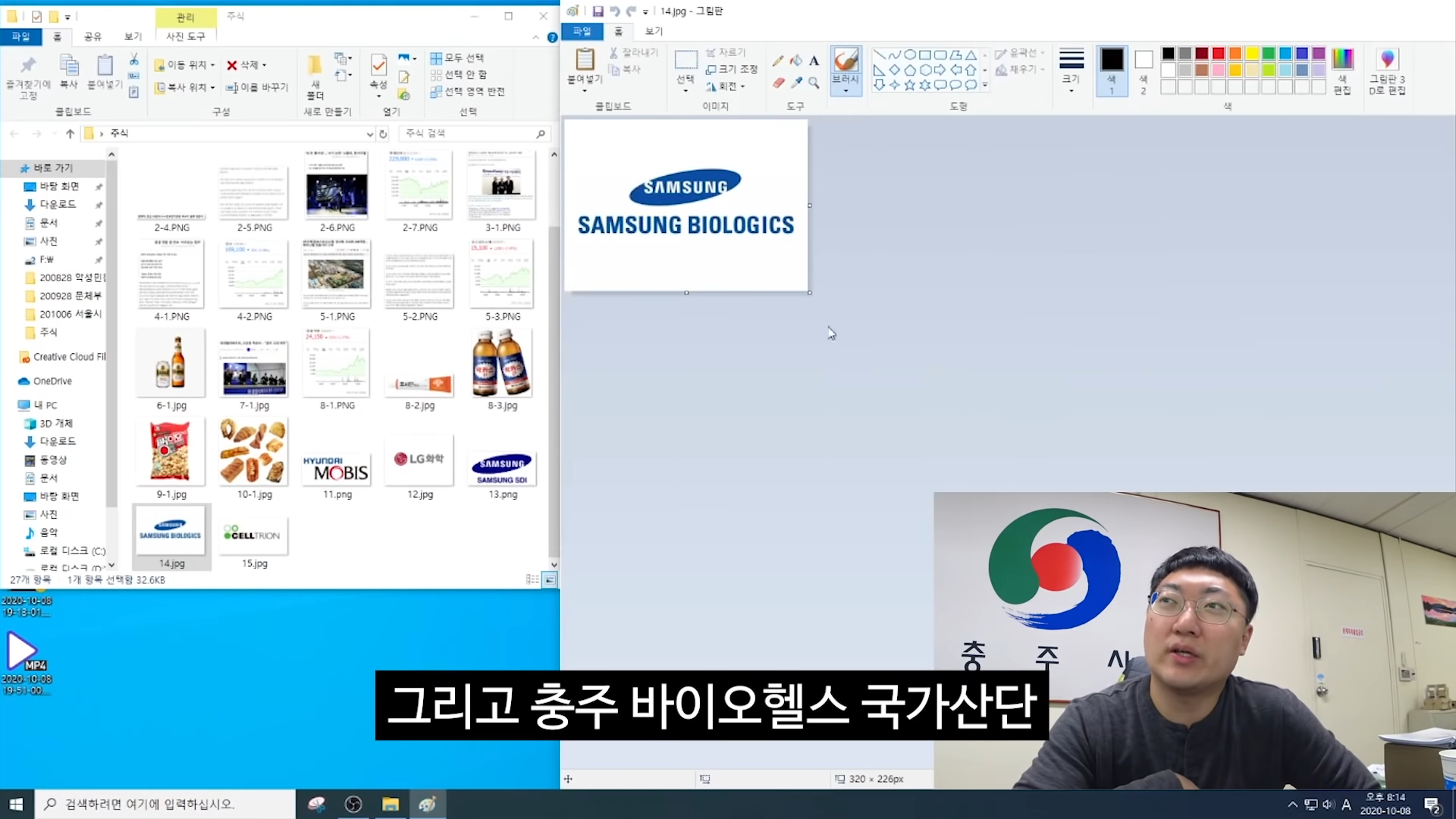Screen dimensions: 1456x819
Task: Select the Text tool in Paint
Action: 814,61
